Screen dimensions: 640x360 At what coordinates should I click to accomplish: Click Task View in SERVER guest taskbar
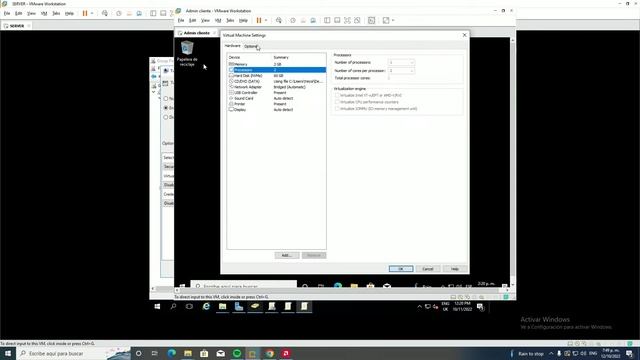pos(189,306)
